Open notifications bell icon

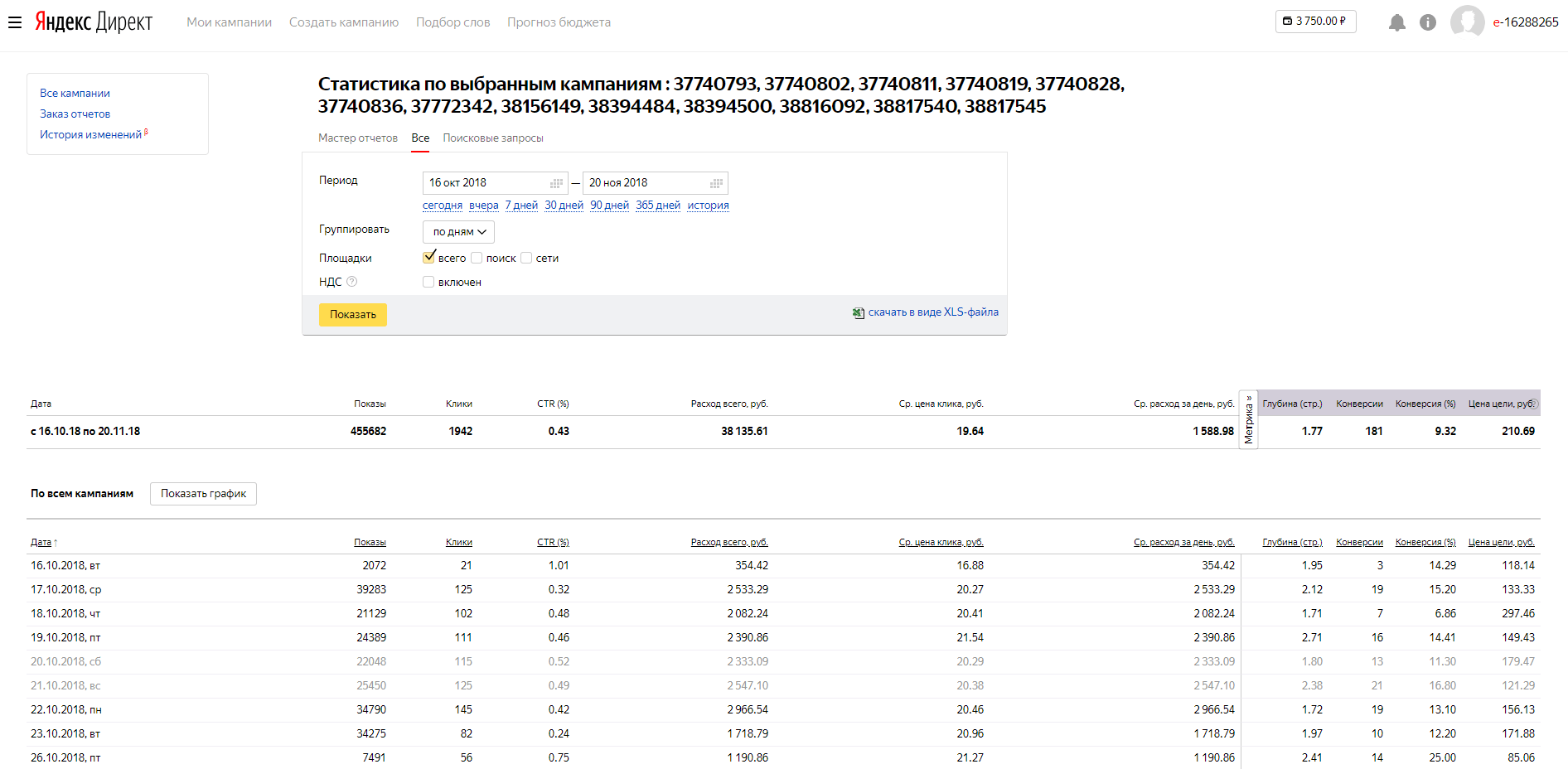[1397, 22]
